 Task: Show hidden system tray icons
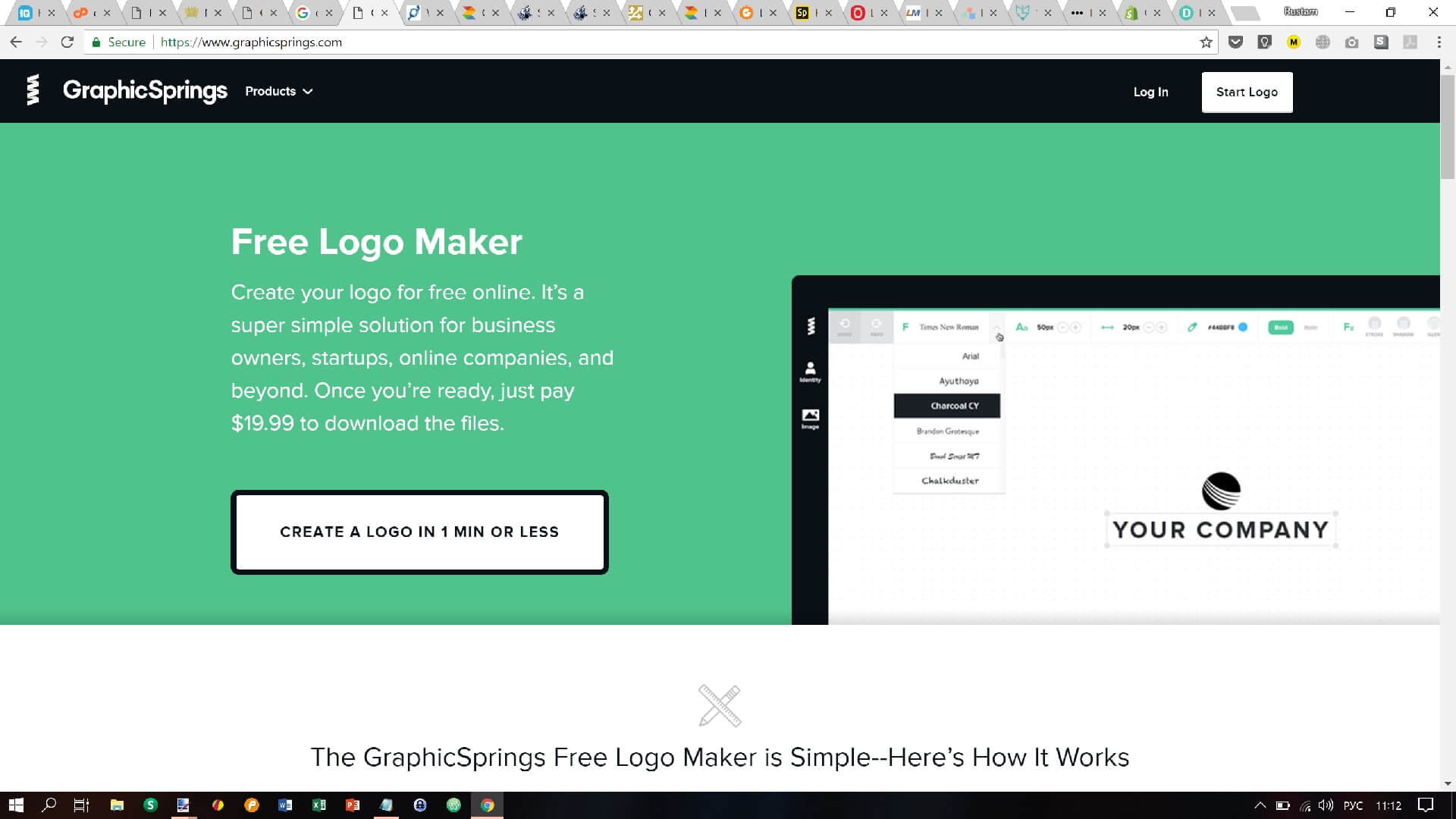[x=1260, y=805]
